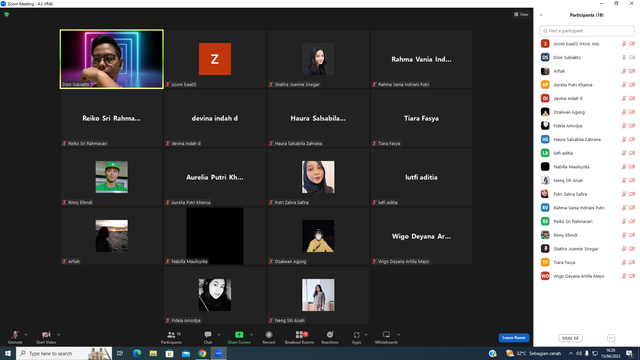The image size is (640, 360).
Task: Select Fidela Amodya in participants list
Action: 587,126
